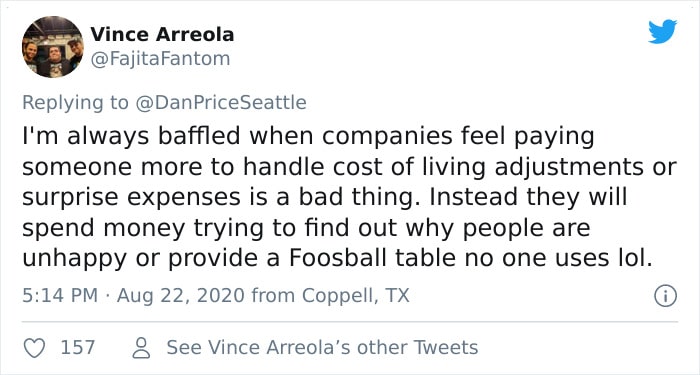The height and width of the screenshot is (375, 700).
Task: Click 'surprise expenses' in the tweet text
Action: (131, 198)
